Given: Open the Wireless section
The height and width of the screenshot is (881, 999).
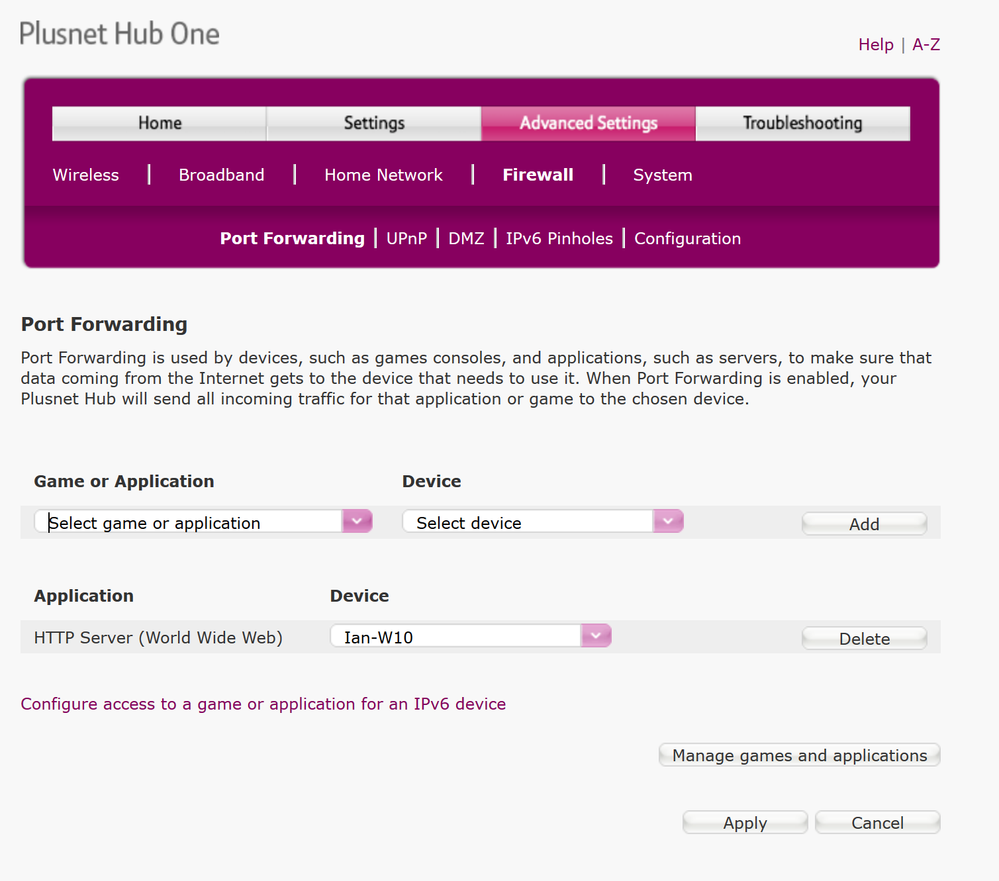Looking at the screenshot, I should pos(85,175).
